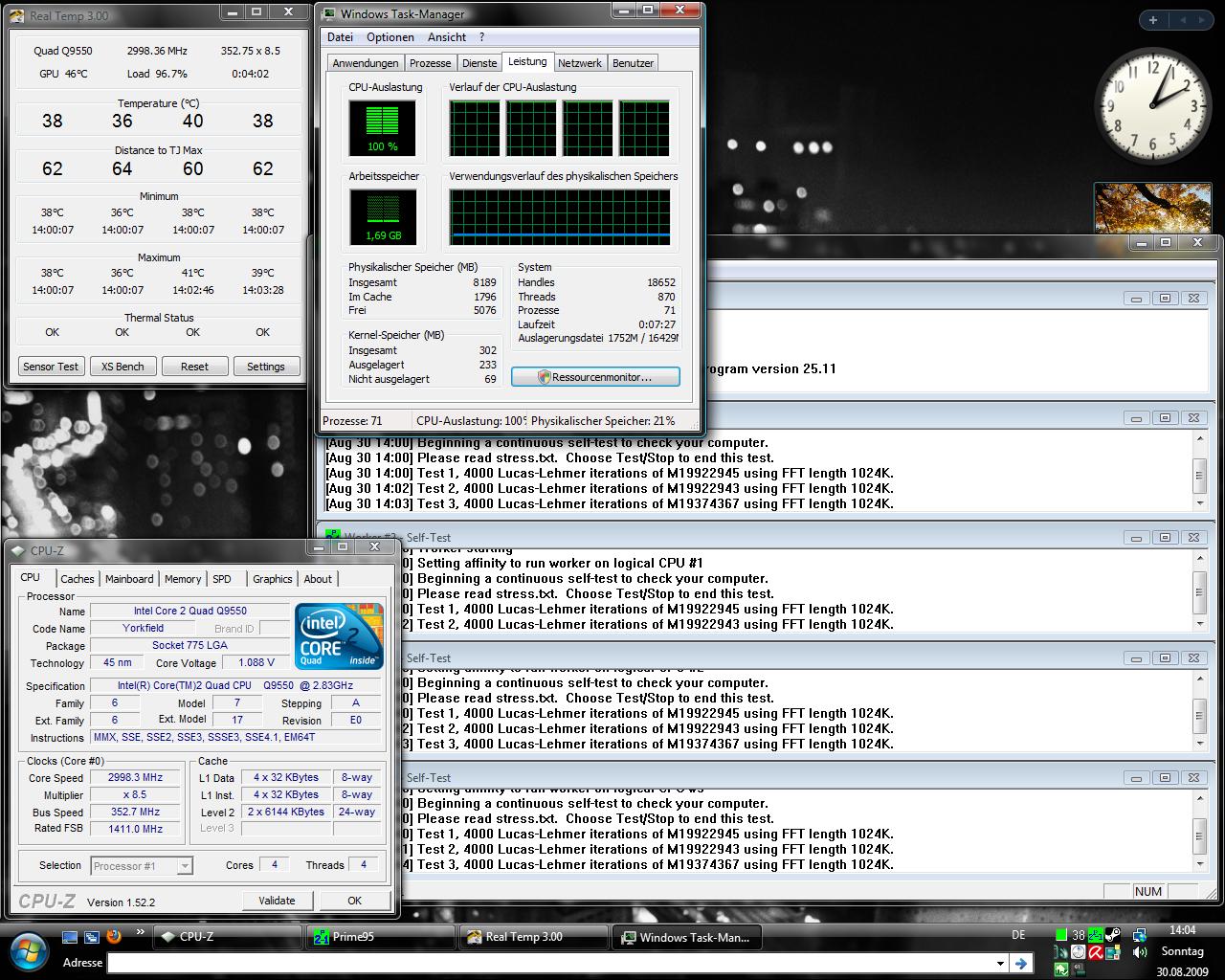
Task: Click CPU-Z taskbar button
Action: (226, 937)
